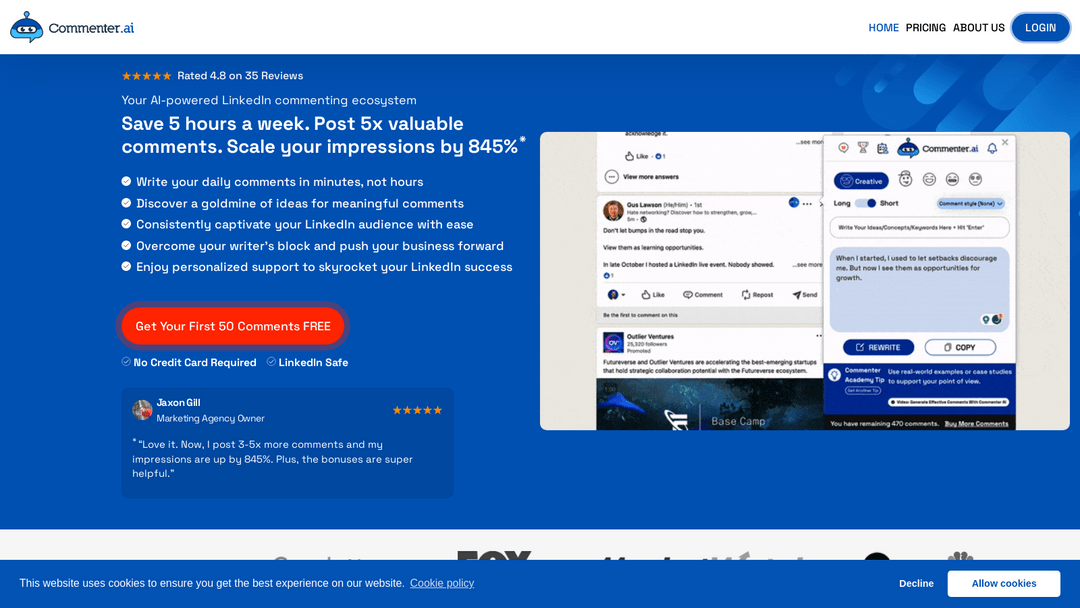The width and height of the screenshot is (1080, 608).
Task: Open the Comment style (None) dropdown
Action: coord(970,203)
